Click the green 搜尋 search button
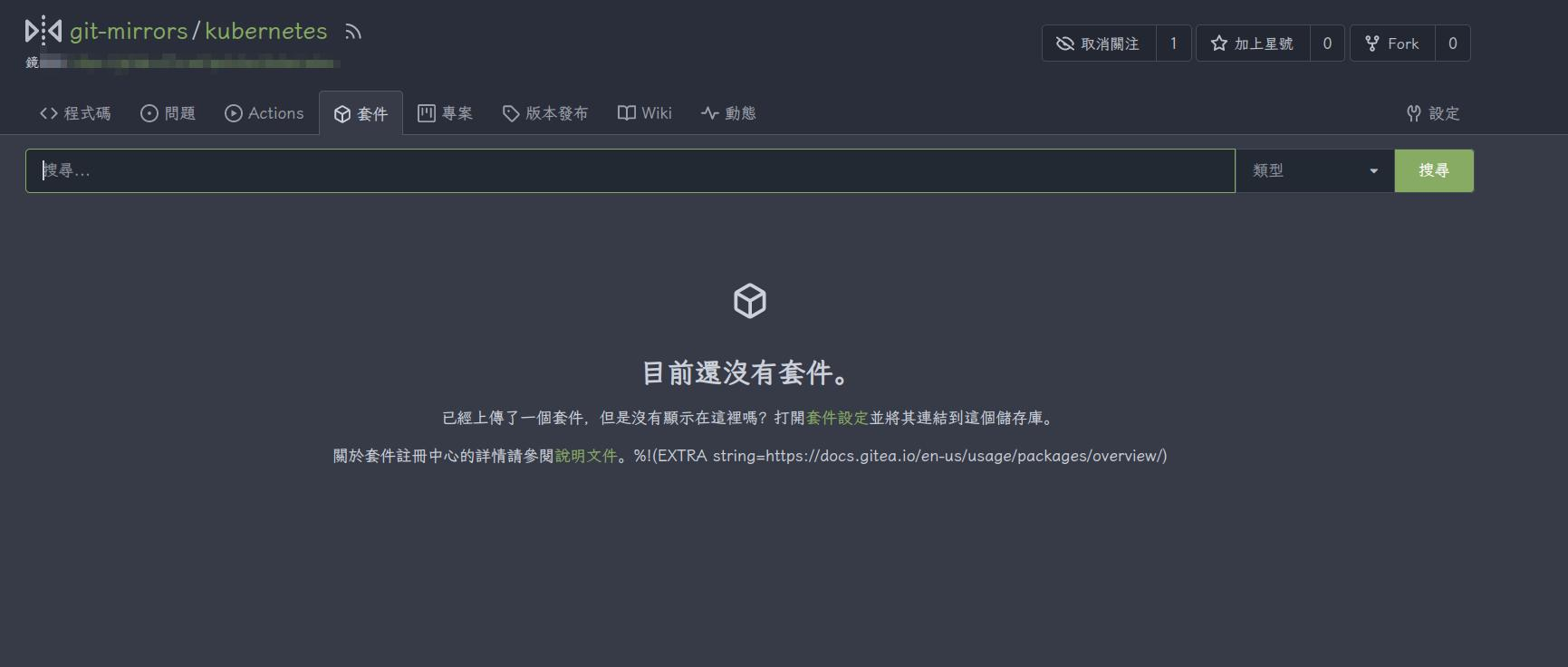1568x667 pixels. (1434, 170)
